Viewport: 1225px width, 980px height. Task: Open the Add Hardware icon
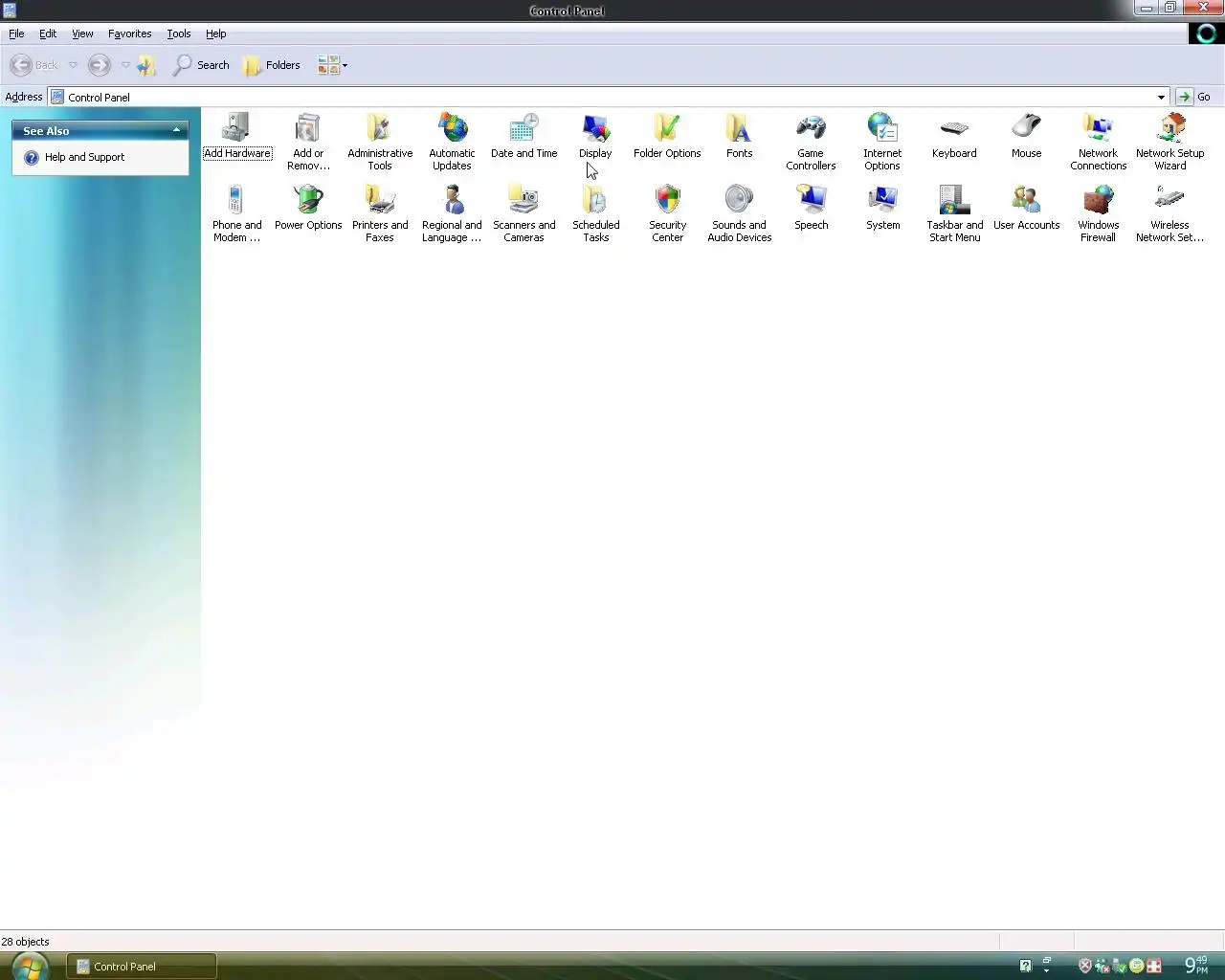tap(236, 127)
